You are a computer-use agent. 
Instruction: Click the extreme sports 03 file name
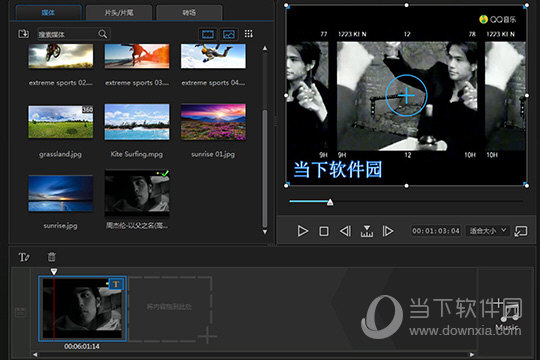click(x=137, y=83)
